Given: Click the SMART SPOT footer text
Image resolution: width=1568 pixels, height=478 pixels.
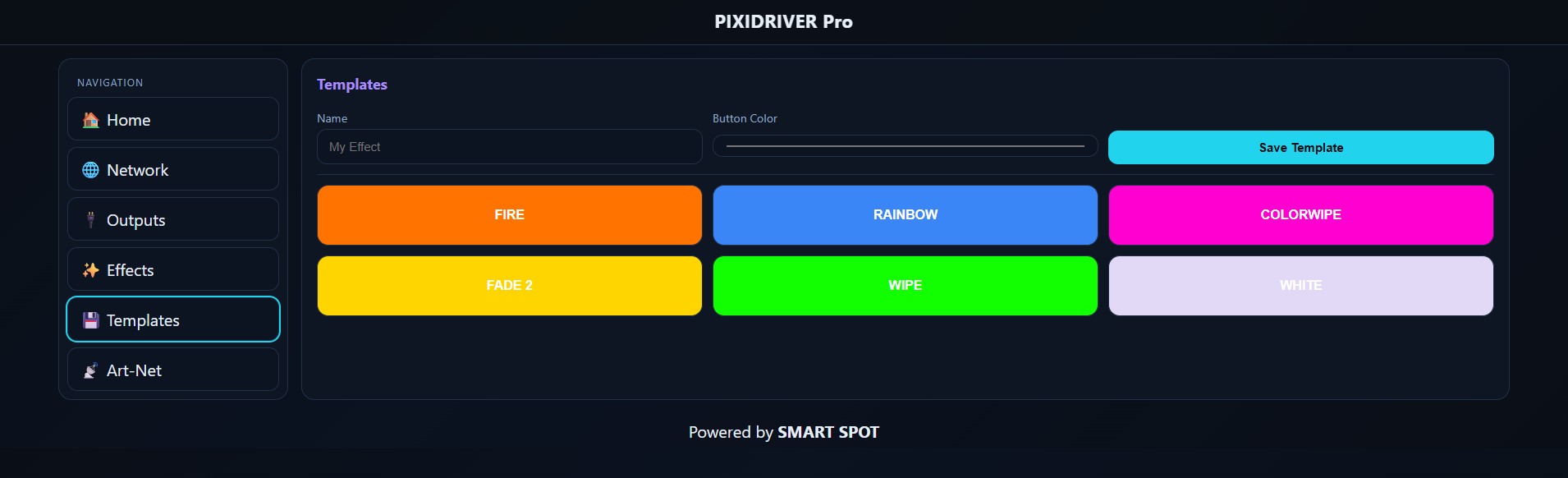Looking at the screenshot, I should pyautogui.click(x=828, y=432).
